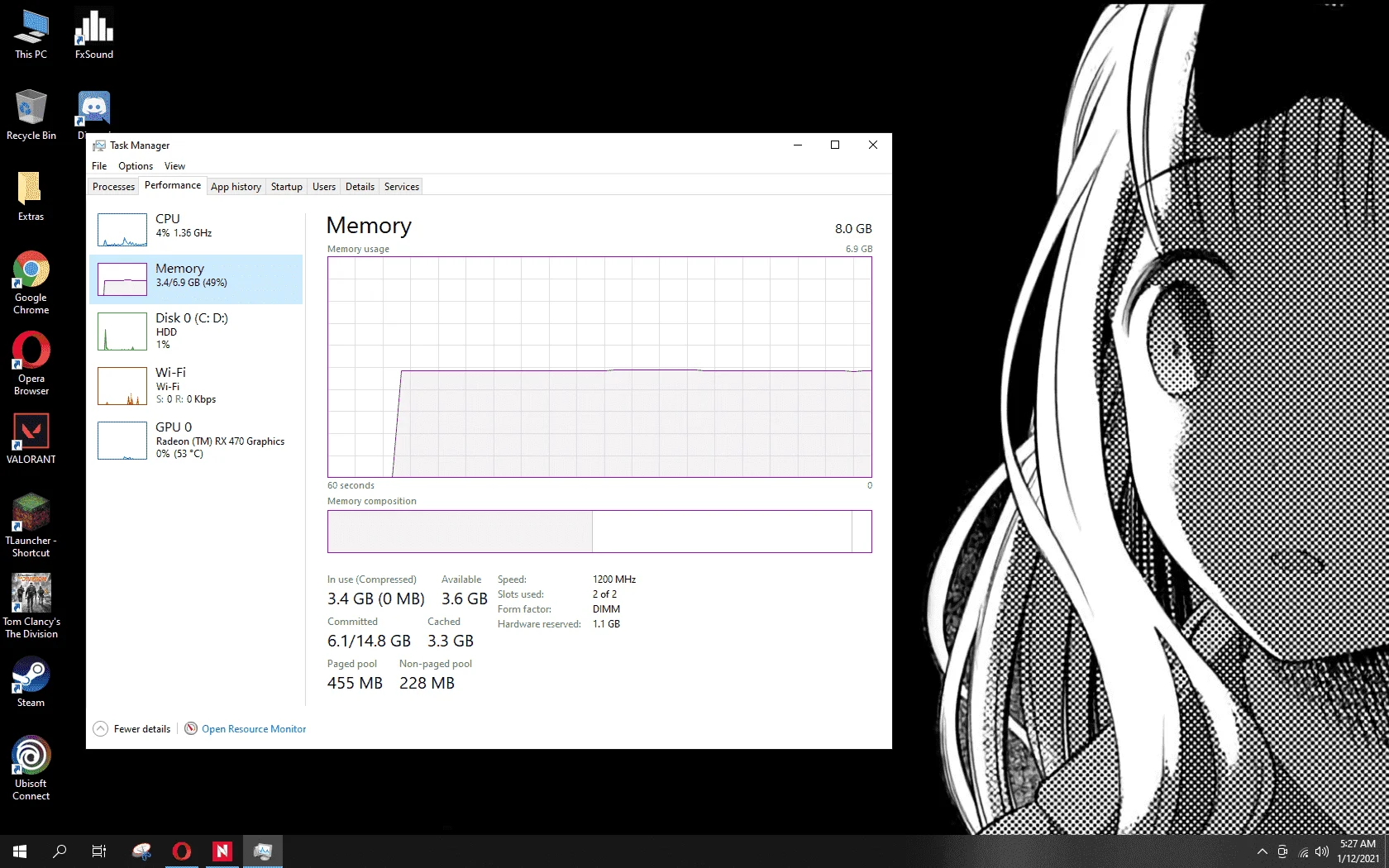Open Resource Monitor link
This screenshot has height=868, width=1389.
pos(254,729)
